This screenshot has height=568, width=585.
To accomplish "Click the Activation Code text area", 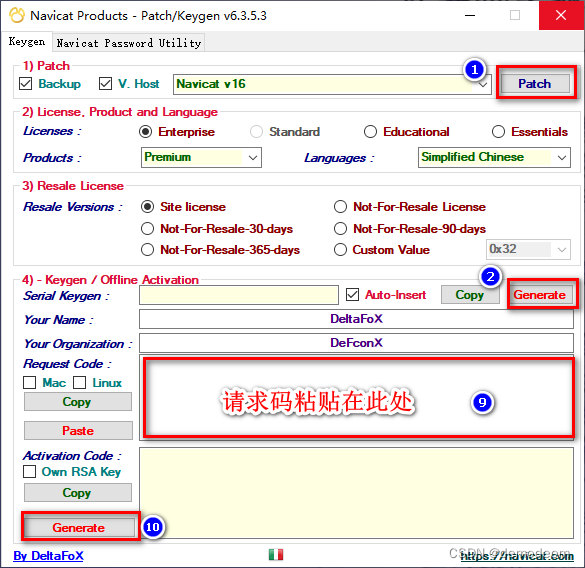I will point(356,493).
